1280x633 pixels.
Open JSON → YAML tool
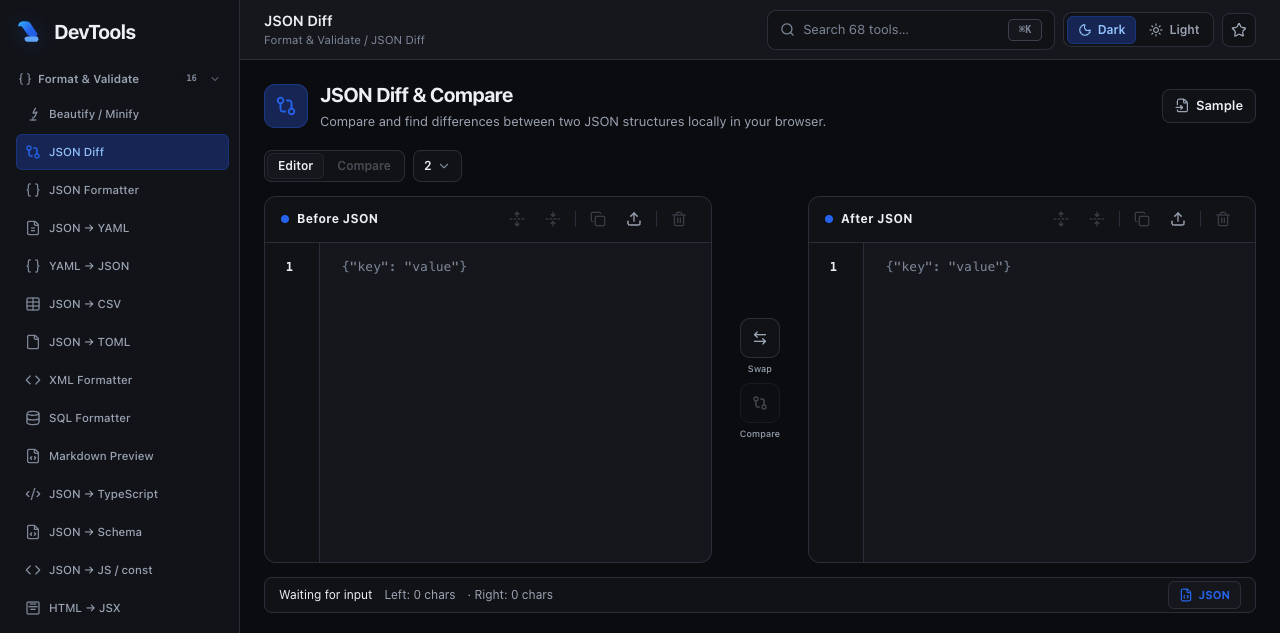(x=122, y=228)
